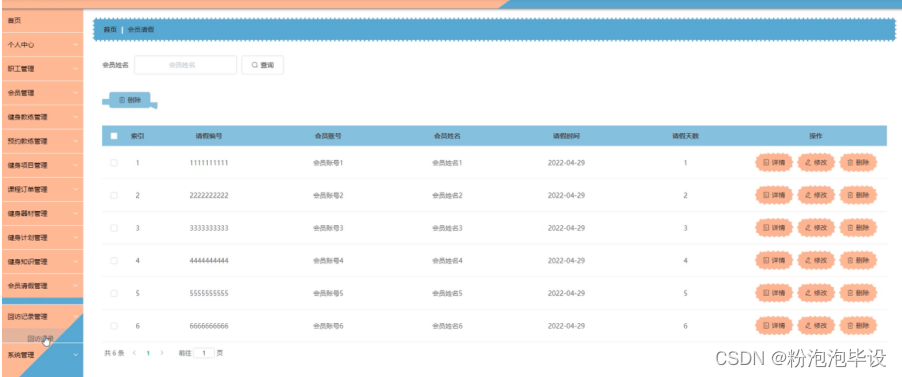902x377 pixels.
Task: Expand 个人中心 sidebar menu
Action: tap(43, 44)
